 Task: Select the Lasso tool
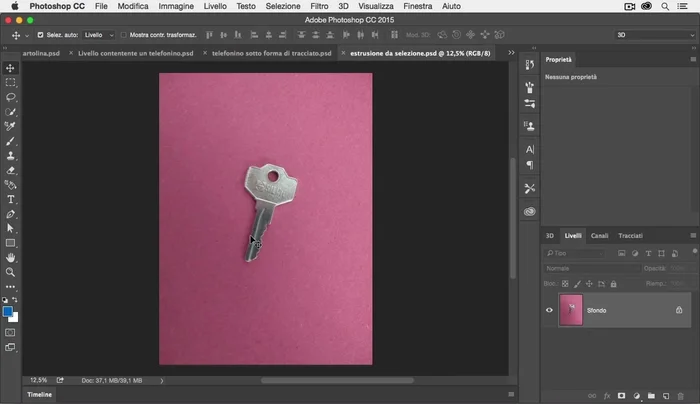click(11, 97)
